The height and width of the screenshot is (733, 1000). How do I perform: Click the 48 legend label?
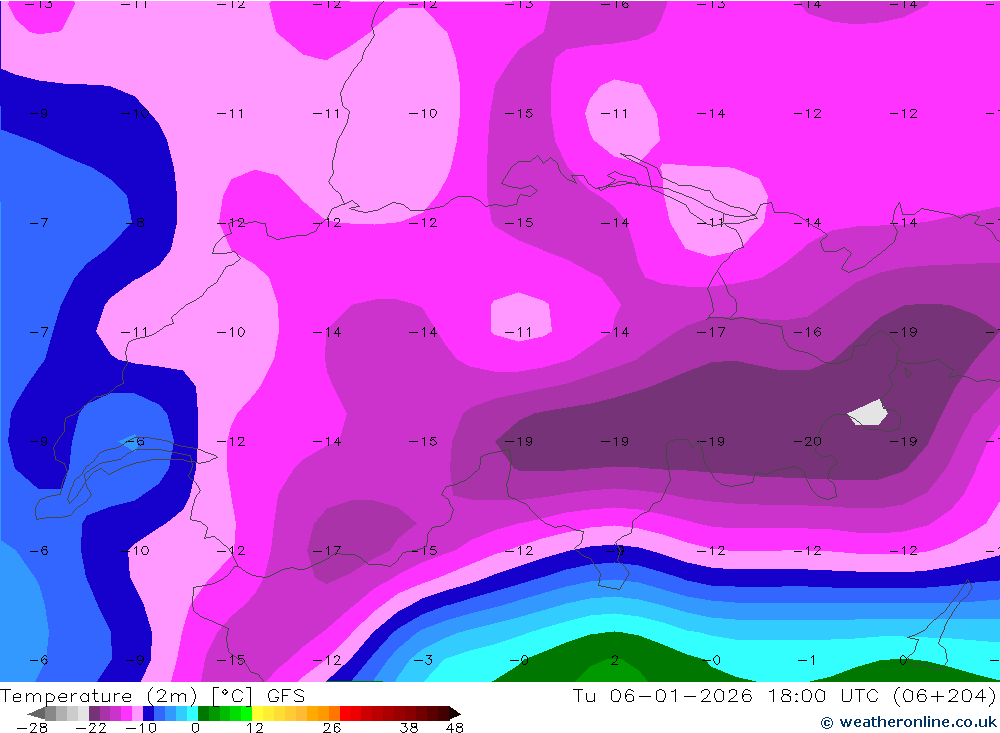[455, 728]
